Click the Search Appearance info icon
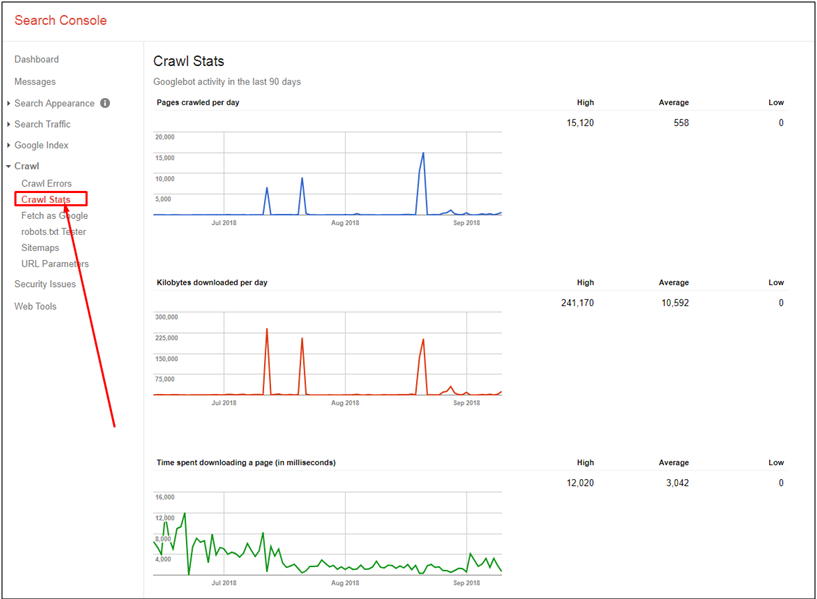The width and height of the screenshot is (817, 599). (x=105, y=103)
